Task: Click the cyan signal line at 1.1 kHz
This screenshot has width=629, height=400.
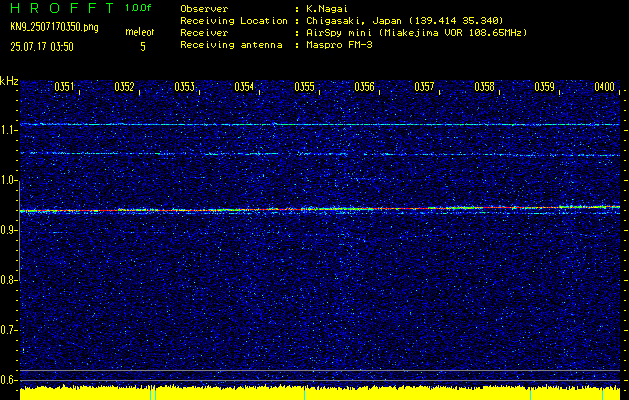Action: pyautogui.click(x=320, y=124)
